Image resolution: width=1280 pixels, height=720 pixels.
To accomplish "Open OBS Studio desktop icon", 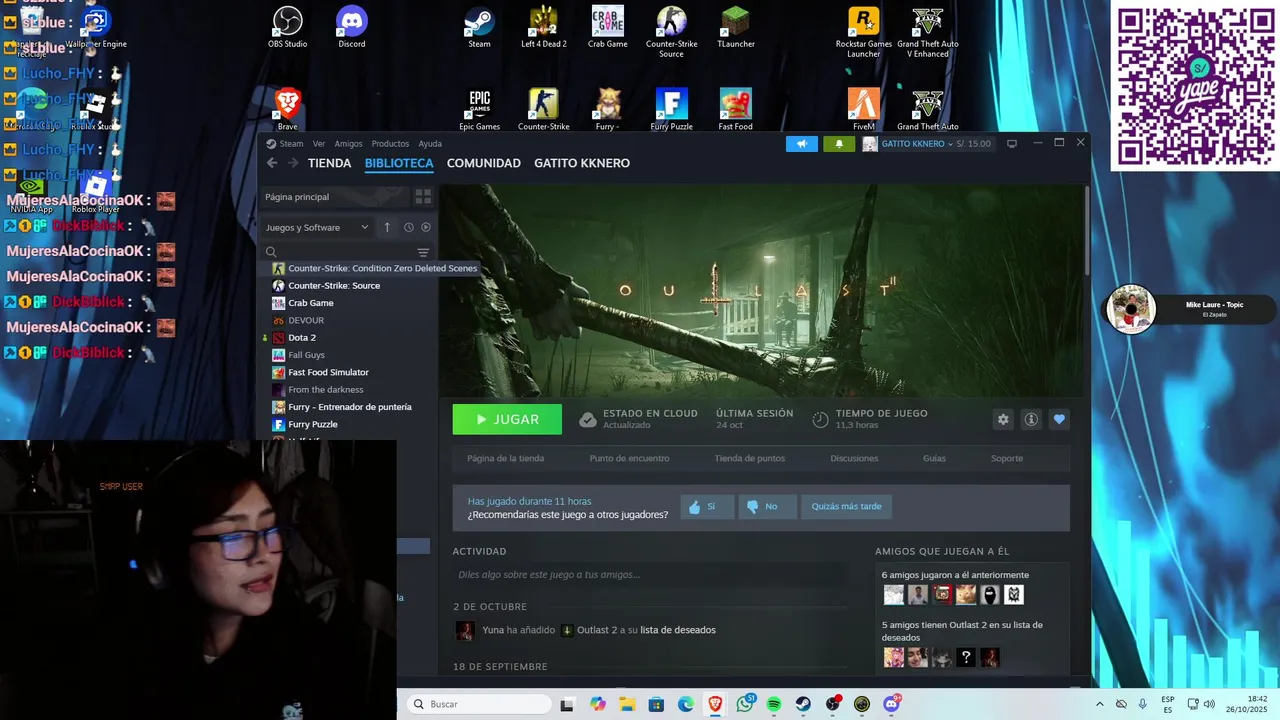I will pyautogui.click(x=287, y=28).
